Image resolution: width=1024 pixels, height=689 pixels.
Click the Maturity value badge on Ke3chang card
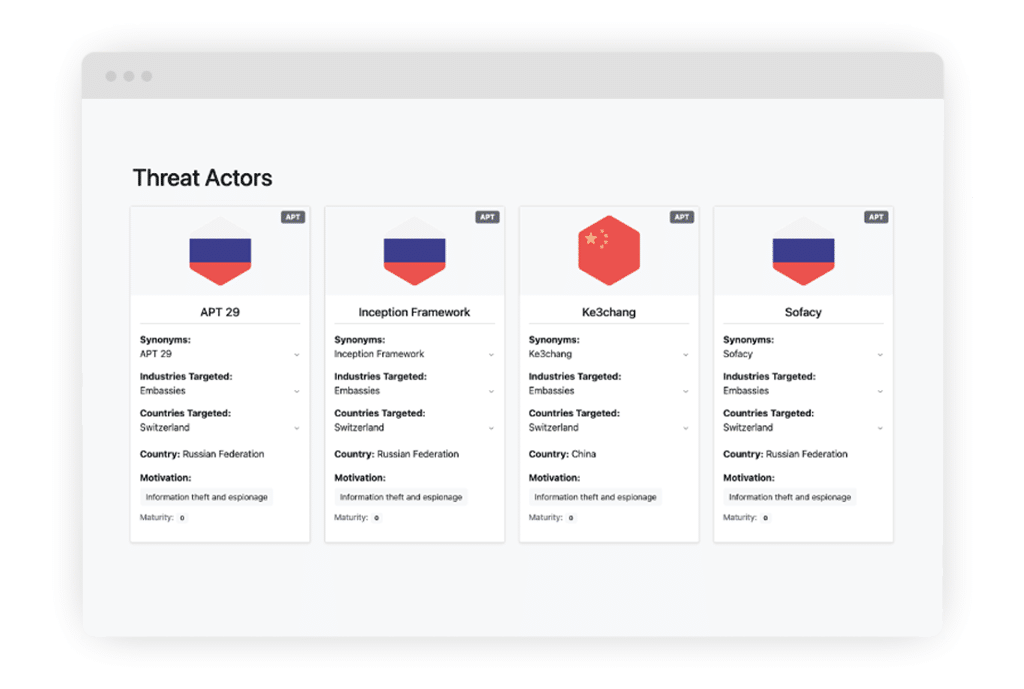571,518
